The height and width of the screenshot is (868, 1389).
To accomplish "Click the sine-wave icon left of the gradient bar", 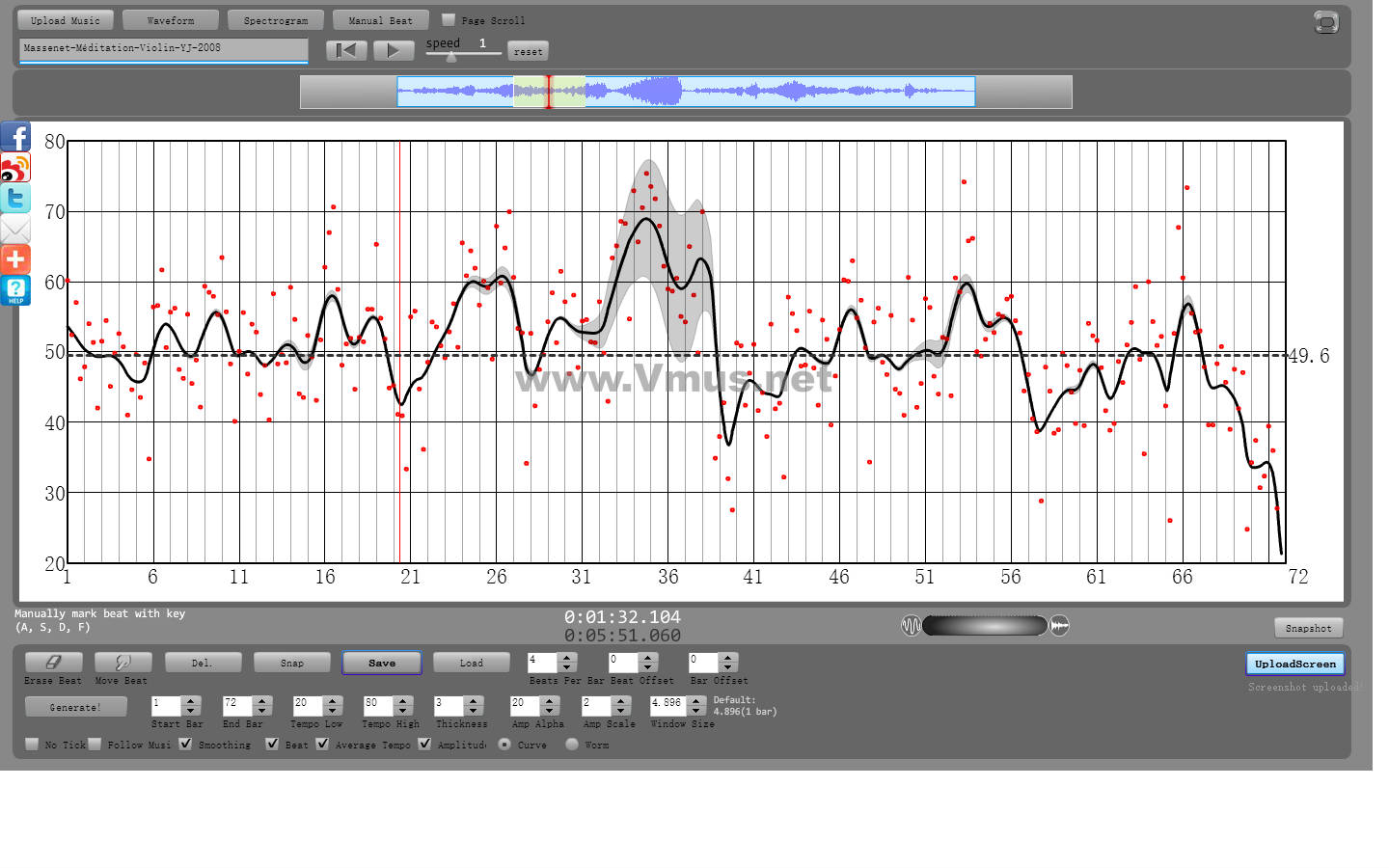I will click(911, 625).
